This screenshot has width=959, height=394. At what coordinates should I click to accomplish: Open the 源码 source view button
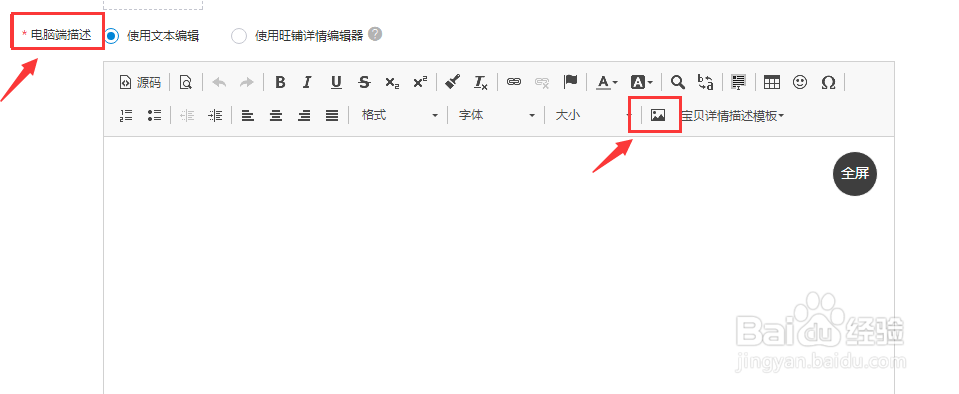pos(140,82)
